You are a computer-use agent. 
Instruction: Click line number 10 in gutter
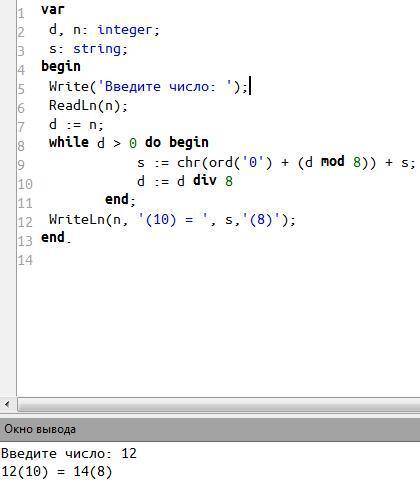(x=25, y=184)
